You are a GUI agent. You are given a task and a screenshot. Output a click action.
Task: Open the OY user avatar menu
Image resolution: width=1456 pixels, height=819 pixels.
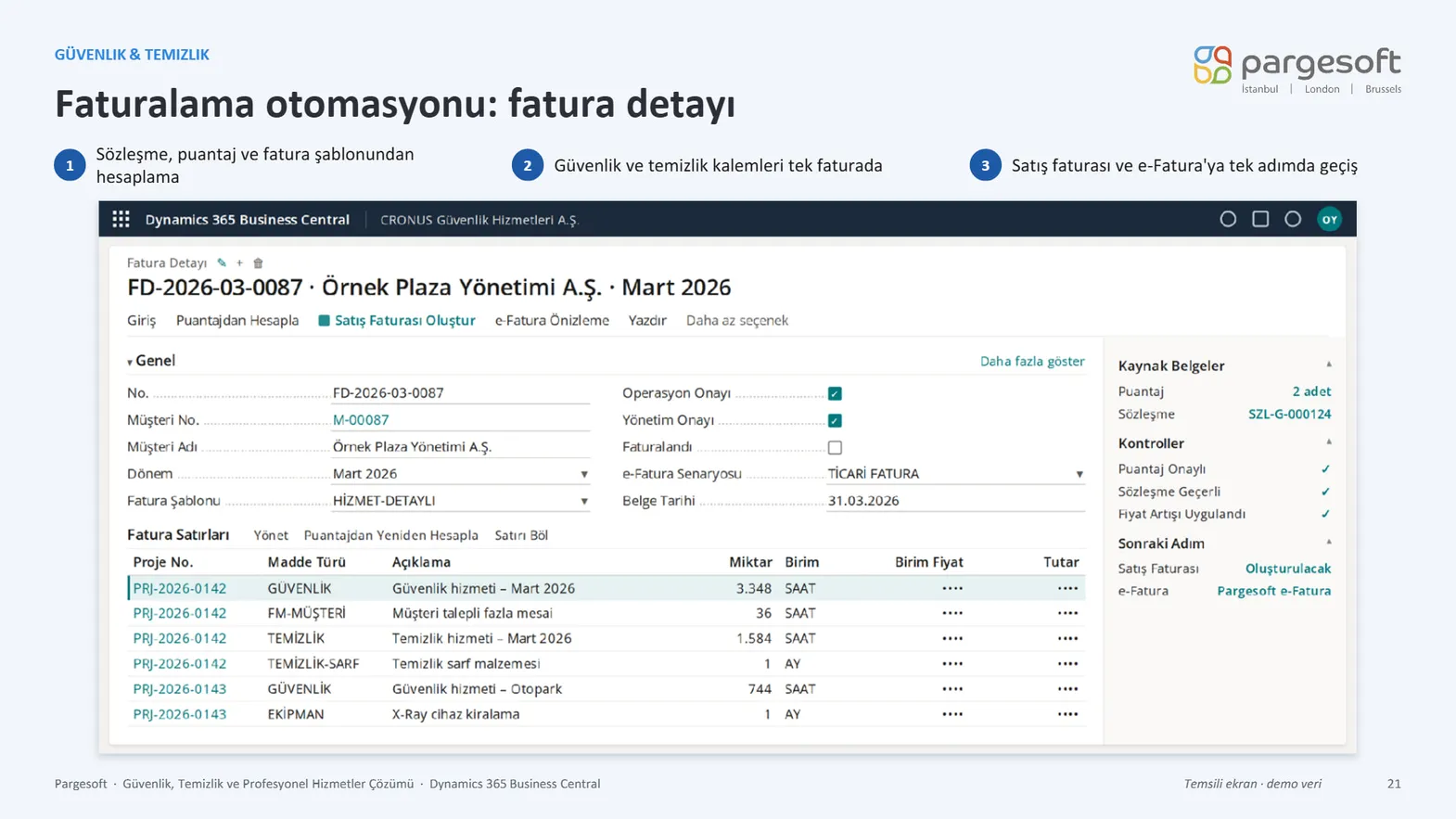(1329, 220)
